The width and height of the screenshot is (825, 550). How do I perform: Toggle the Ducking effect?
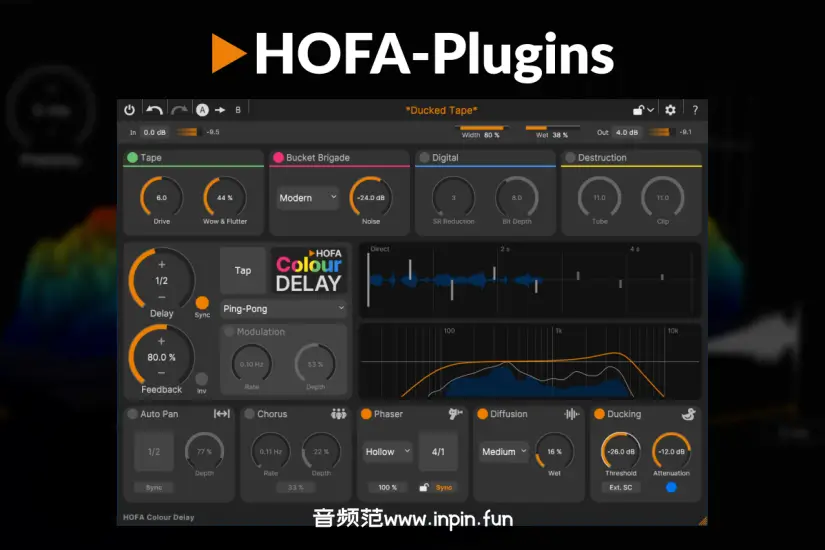click(x=599, y=414)
